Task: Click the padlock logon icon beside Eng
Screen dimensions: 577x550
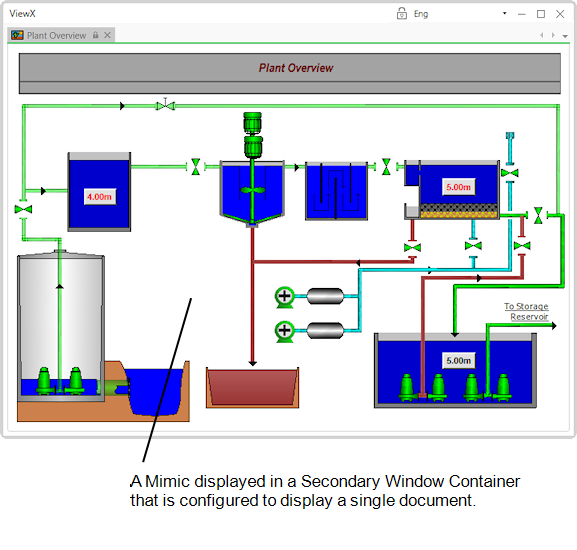Action: click(x=401, y=14)
